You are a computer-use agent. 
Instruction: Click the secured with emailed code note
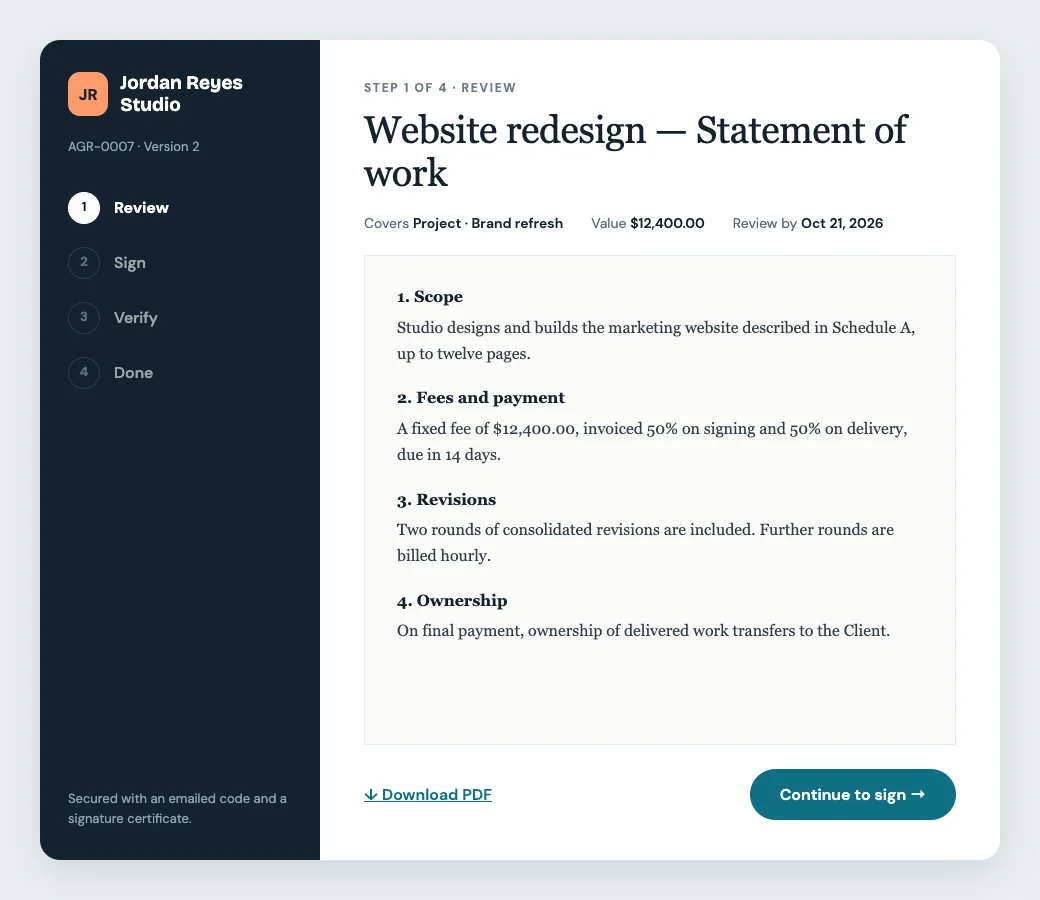click(x=177, y=808)
